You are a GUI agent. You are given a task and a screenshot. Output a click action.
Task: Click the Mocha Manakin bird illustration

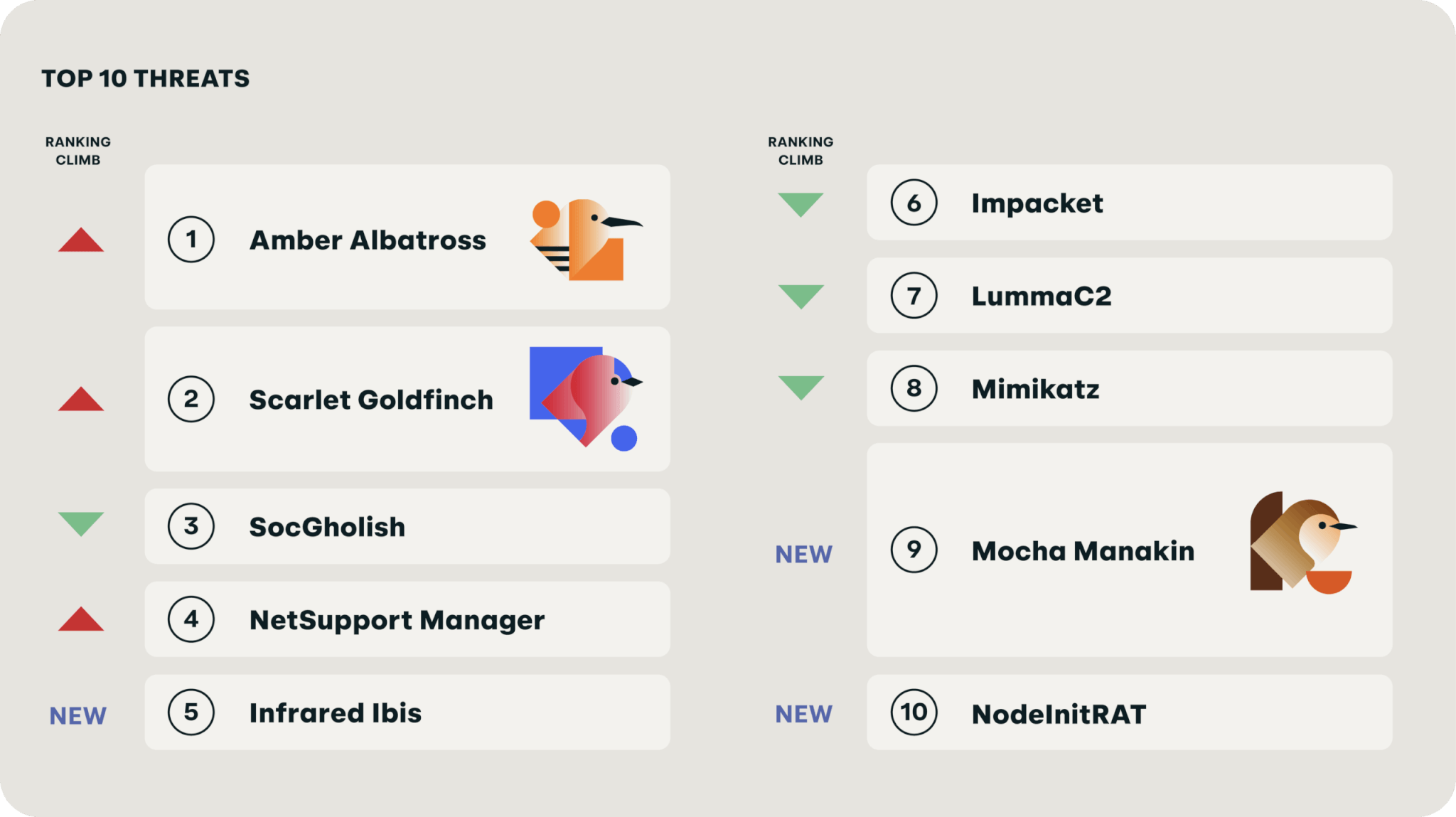click(1304, 542)
